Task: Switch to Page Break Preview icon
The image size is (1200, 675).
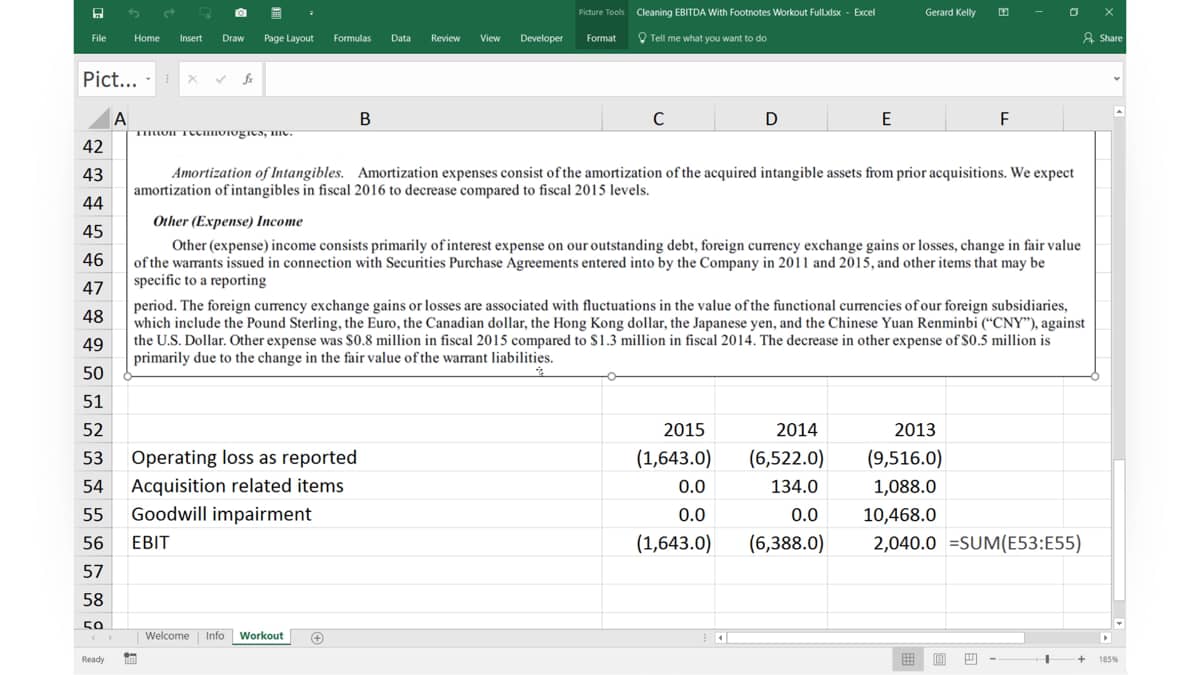Action: [x=970, y=659]
